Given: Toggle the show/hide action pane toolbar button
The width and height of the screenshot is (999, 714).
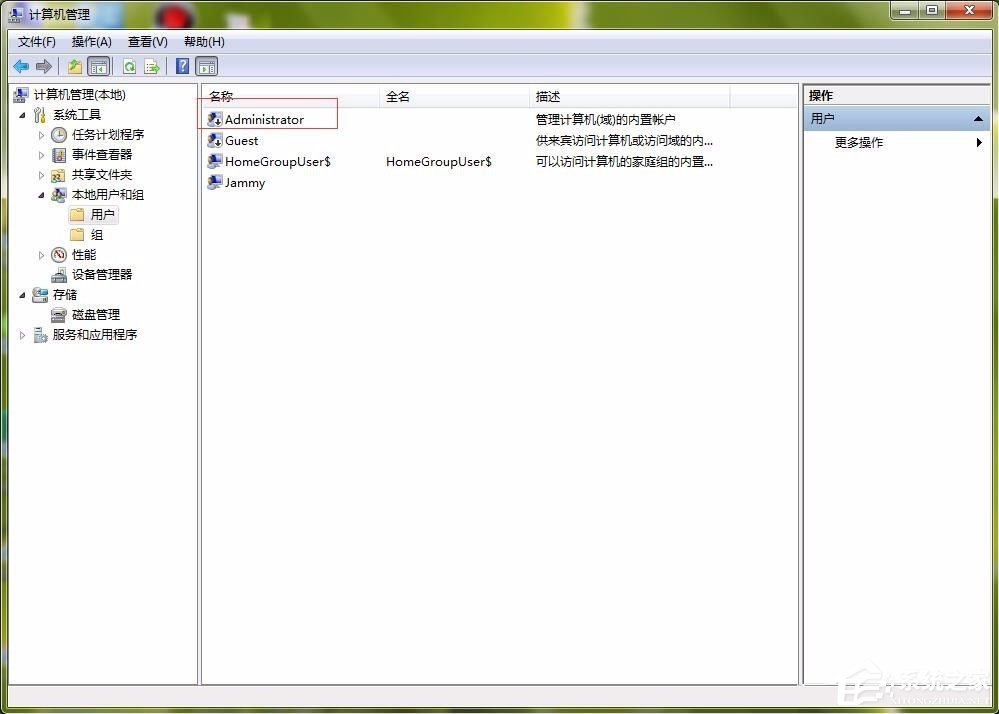Looking at the screenshot, I should pyautogui.click(x=206, y=66).
